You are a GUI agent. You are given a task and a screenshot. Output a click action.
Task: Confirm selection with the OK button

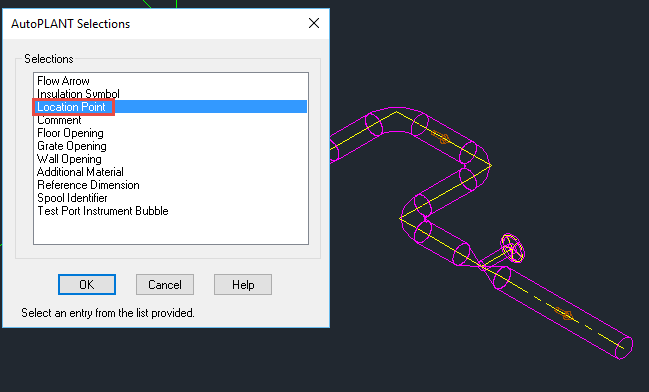pyautogui.click(x=87, y=285)
